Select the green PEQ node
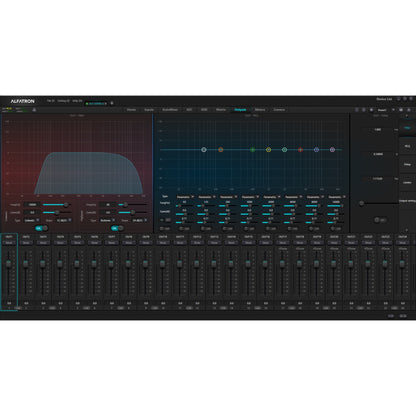The height and width of the screenshot is (416, 416). click(252, 150)
